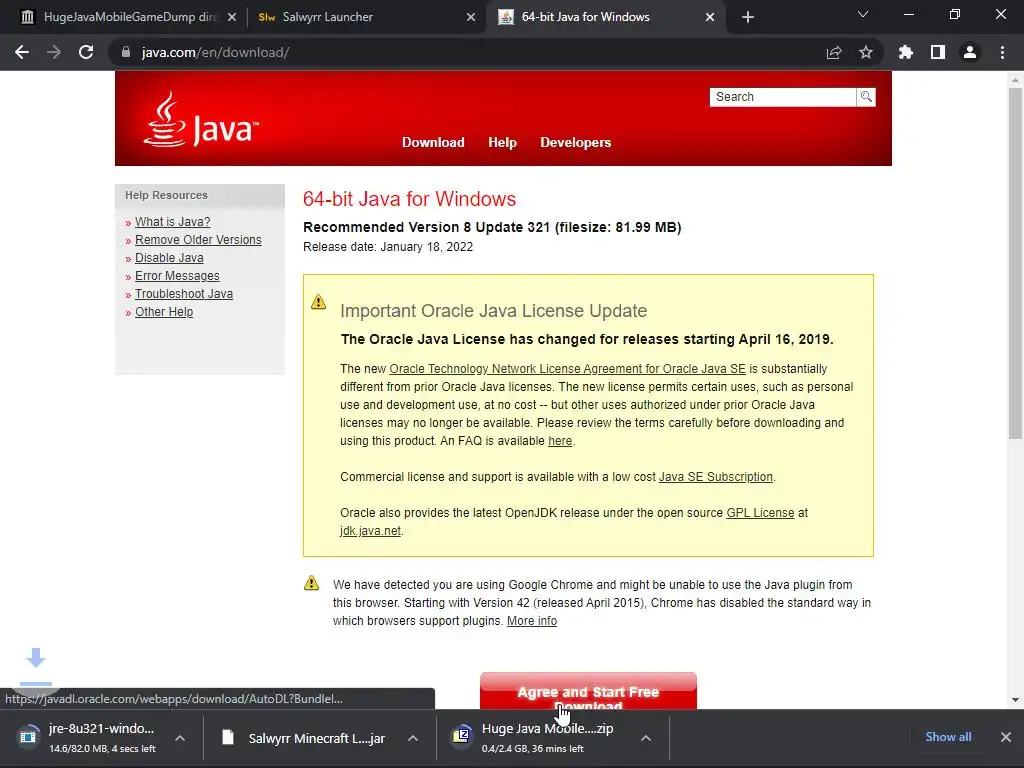The image size is (1024, 768).
Task: Click the tab search chevron in title bar
Action: click(863, 14)
